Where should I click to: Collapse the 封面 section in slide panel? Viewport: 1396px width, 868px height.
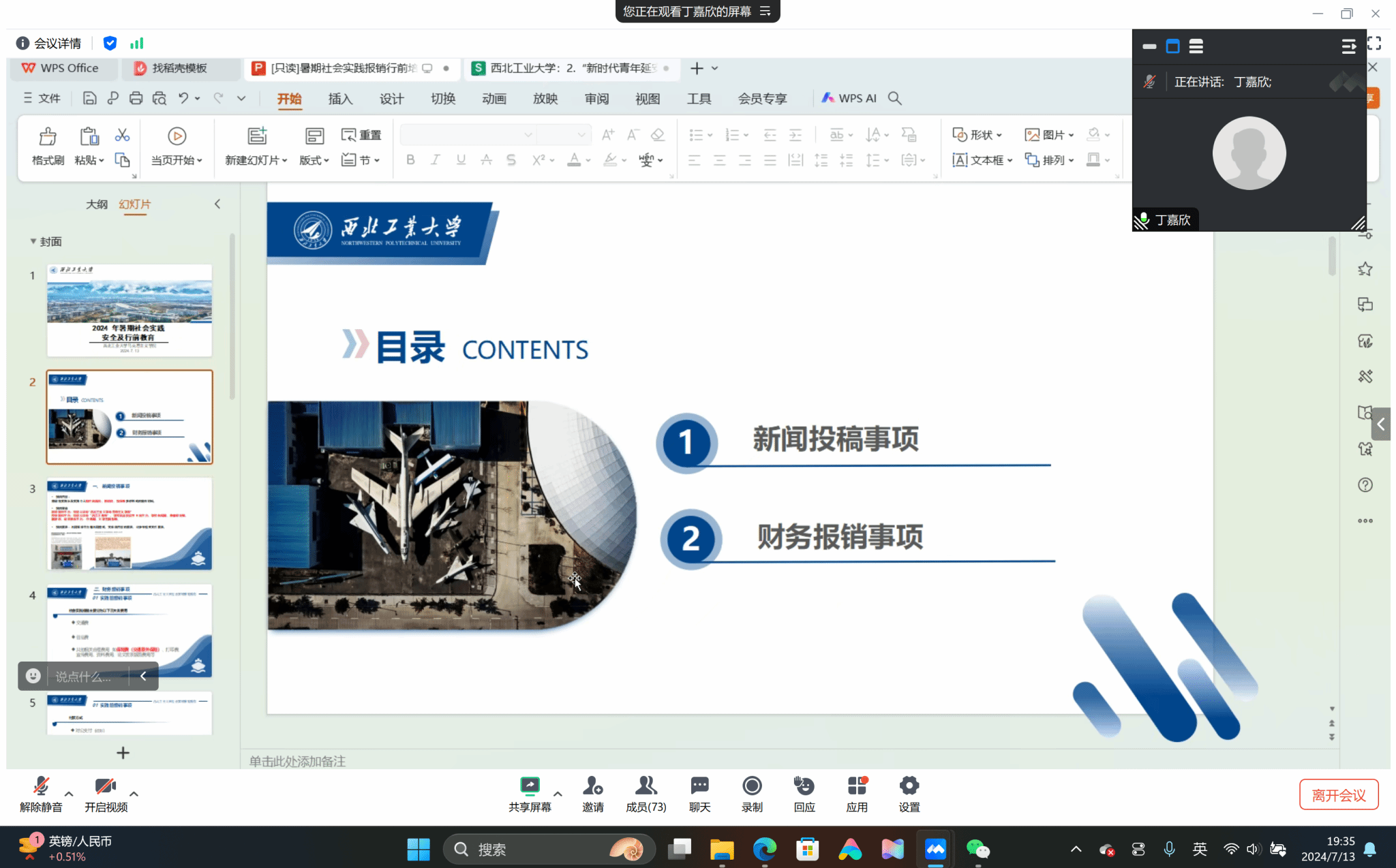pos(33,241)
